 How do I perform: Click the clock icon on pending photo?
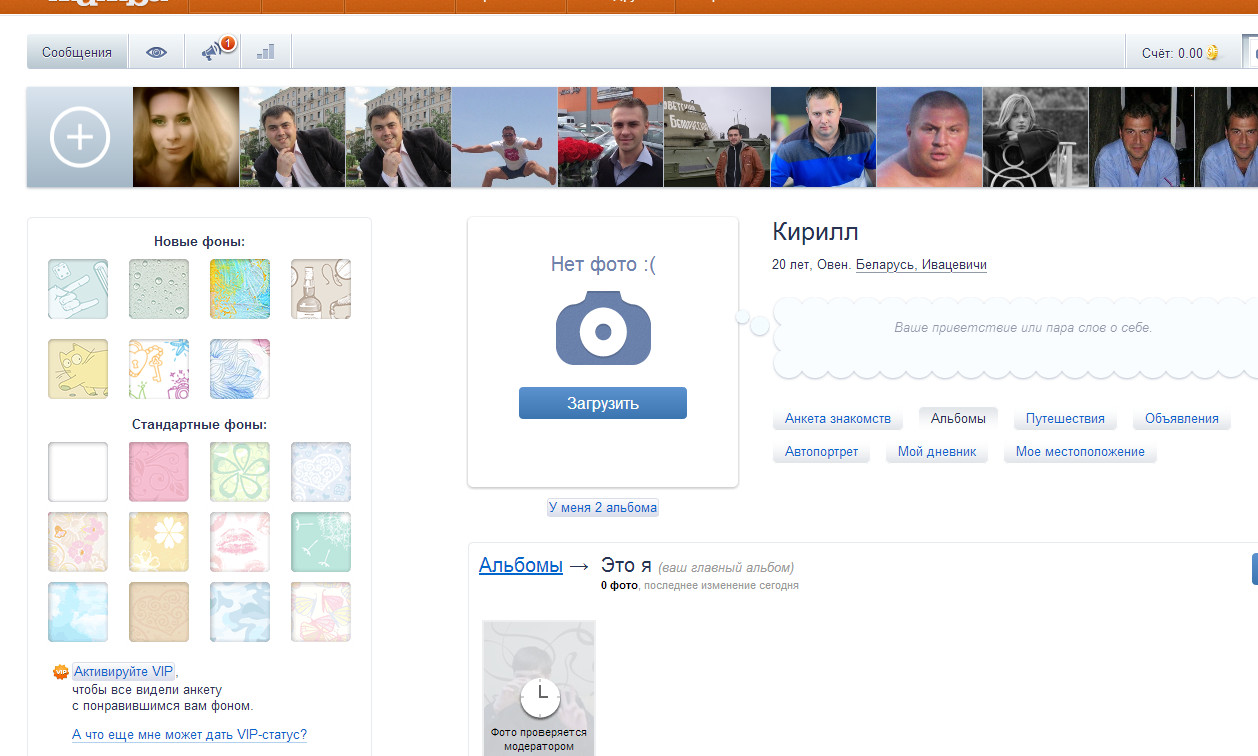click(540, 697)
